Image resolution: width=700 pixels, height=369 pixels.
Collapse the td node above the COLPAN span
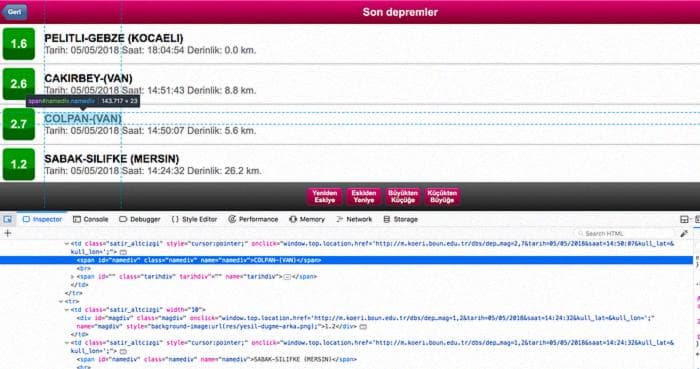(67, 244)
